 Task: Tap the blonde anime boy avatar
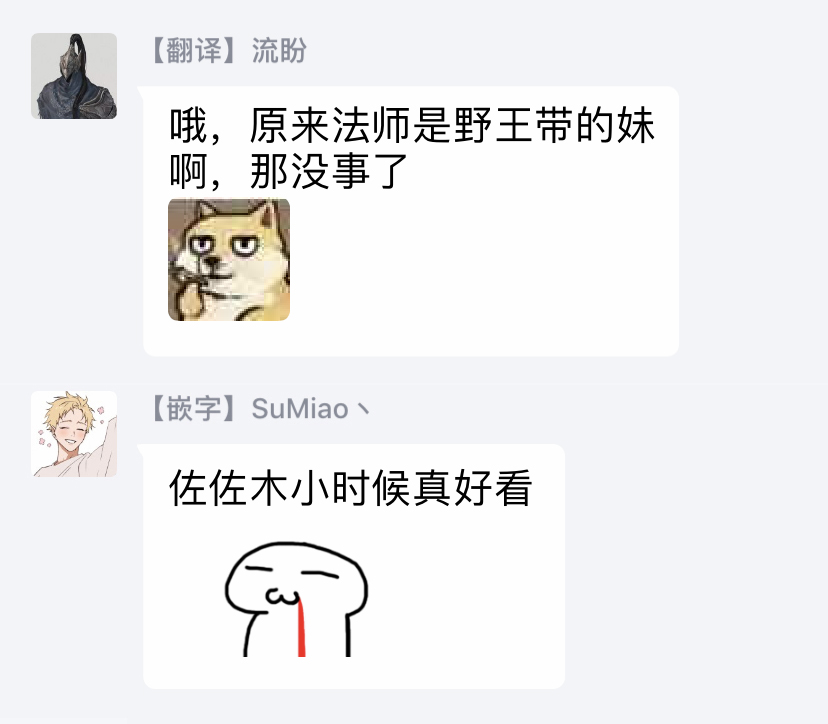(x=74, y=434)
